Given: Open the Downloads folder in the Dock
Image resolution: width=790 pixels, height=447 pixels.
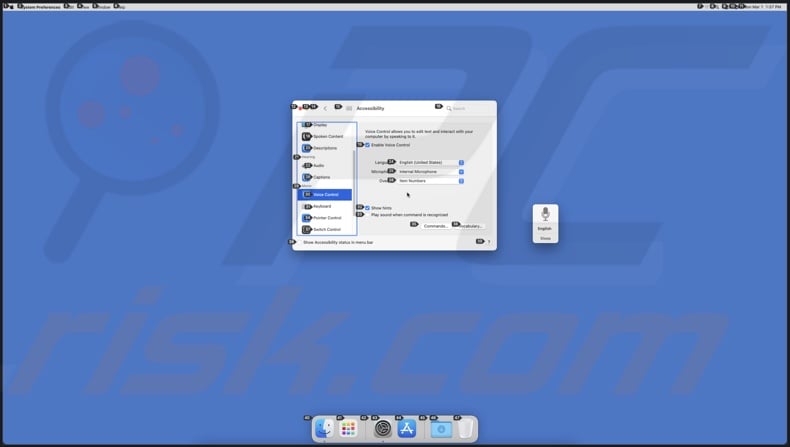Looking at the screenshot, I should (441, 429).
